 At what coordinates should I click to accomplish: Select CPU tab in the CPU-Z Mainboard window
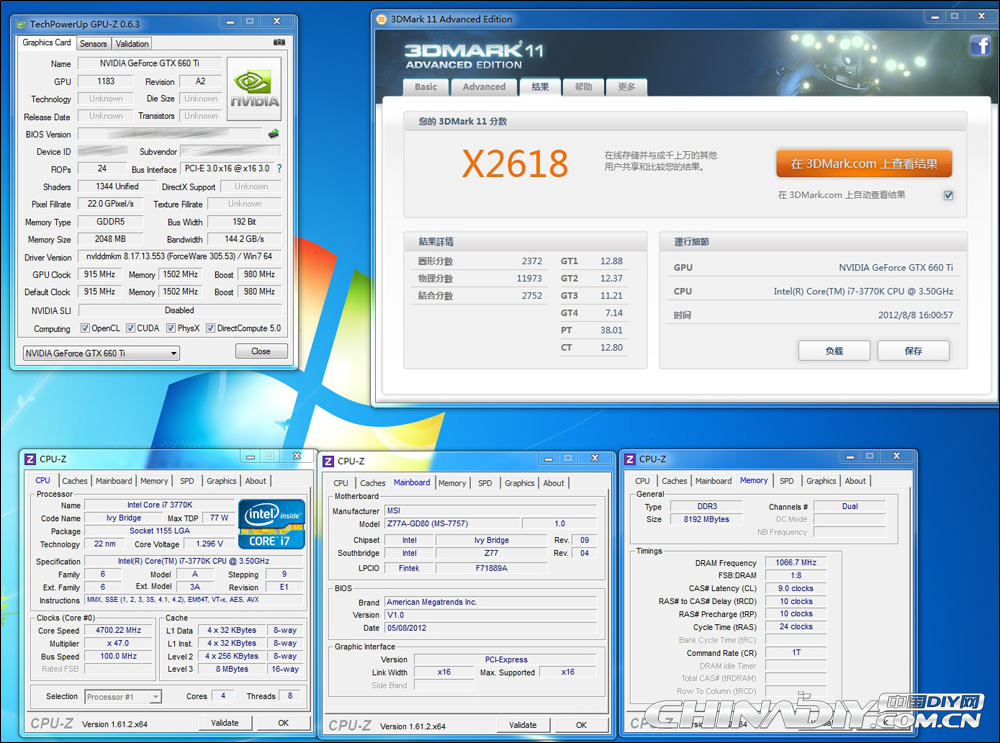pyautogui.click(x=341, y=483)
